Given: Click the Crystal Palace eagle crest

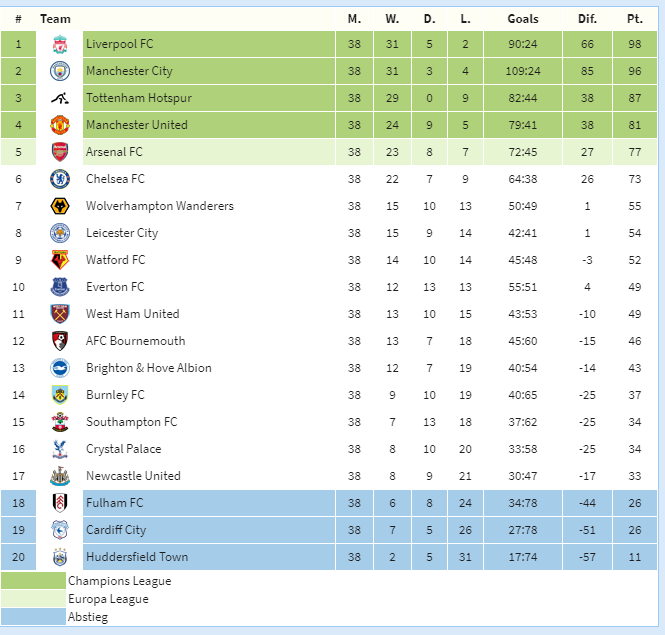Looking at the screenshot, I should point(60,449).
